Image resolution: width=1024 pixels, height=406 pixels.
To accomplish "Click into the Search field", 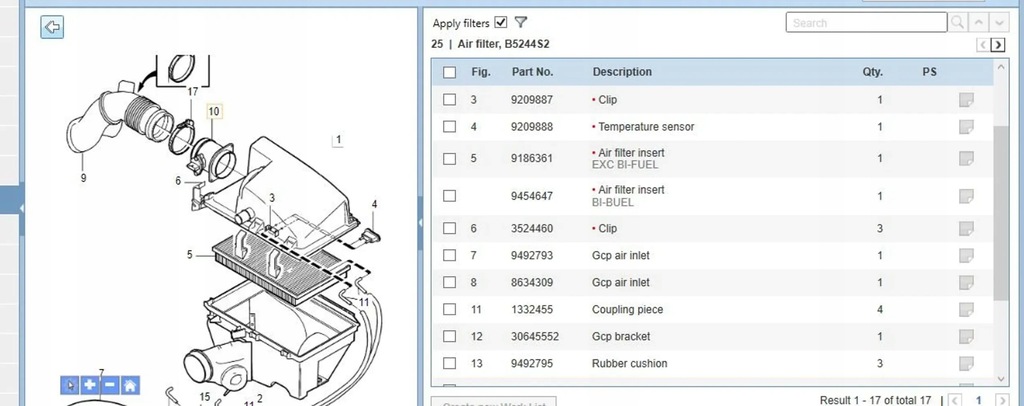I will tap(866, 22).
